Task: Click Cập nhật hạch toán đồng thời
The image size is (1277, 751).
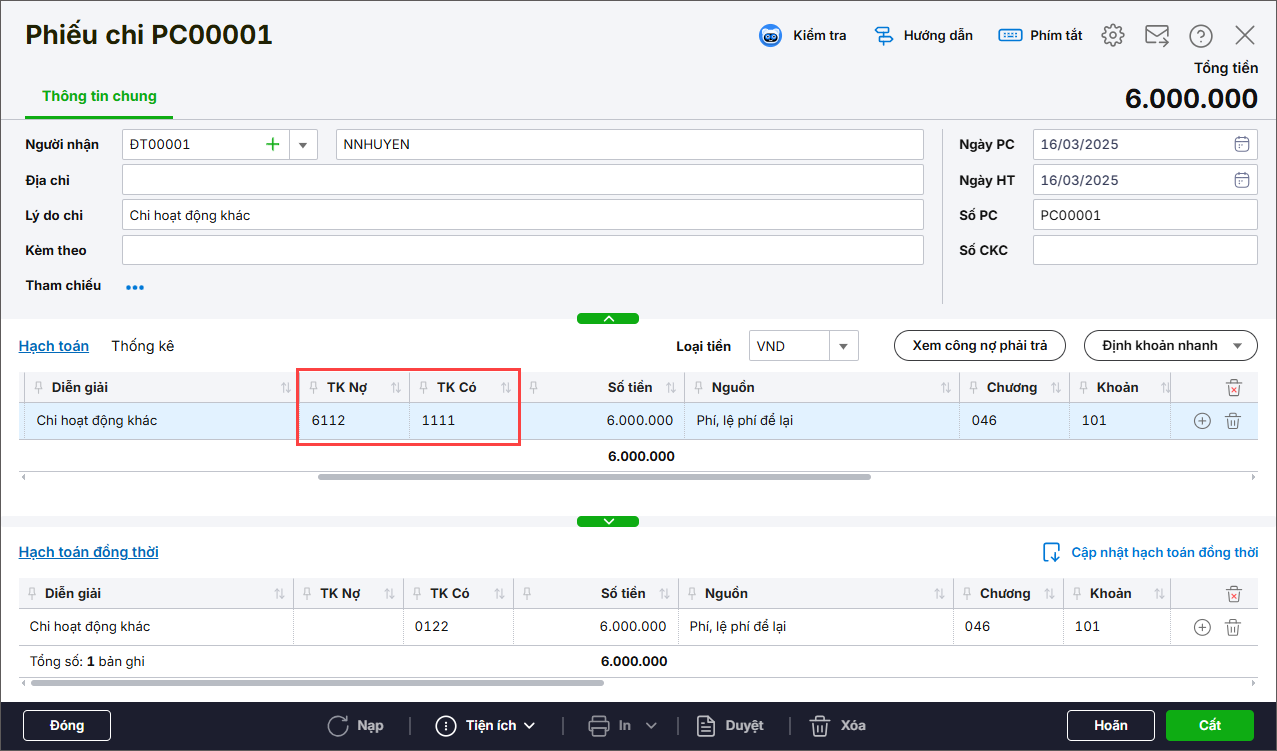Action: (x=1150, y=552)
